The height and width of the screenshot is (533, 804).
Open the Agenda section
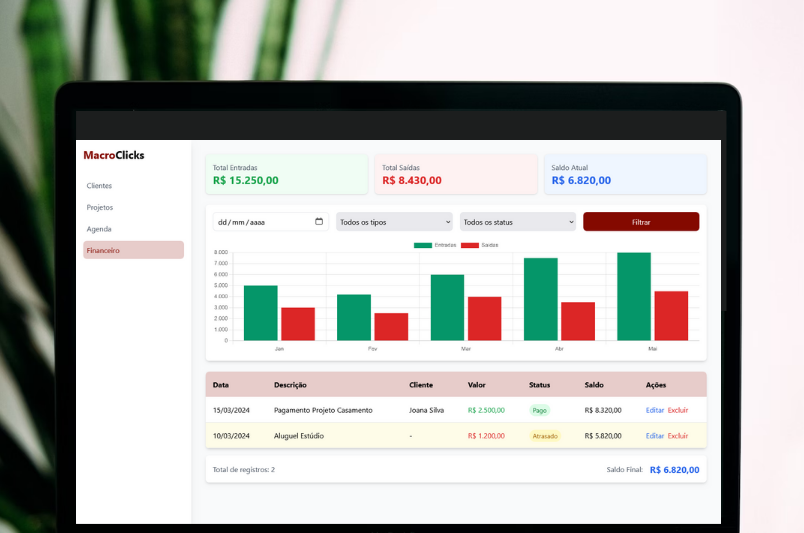click(98, 229)
